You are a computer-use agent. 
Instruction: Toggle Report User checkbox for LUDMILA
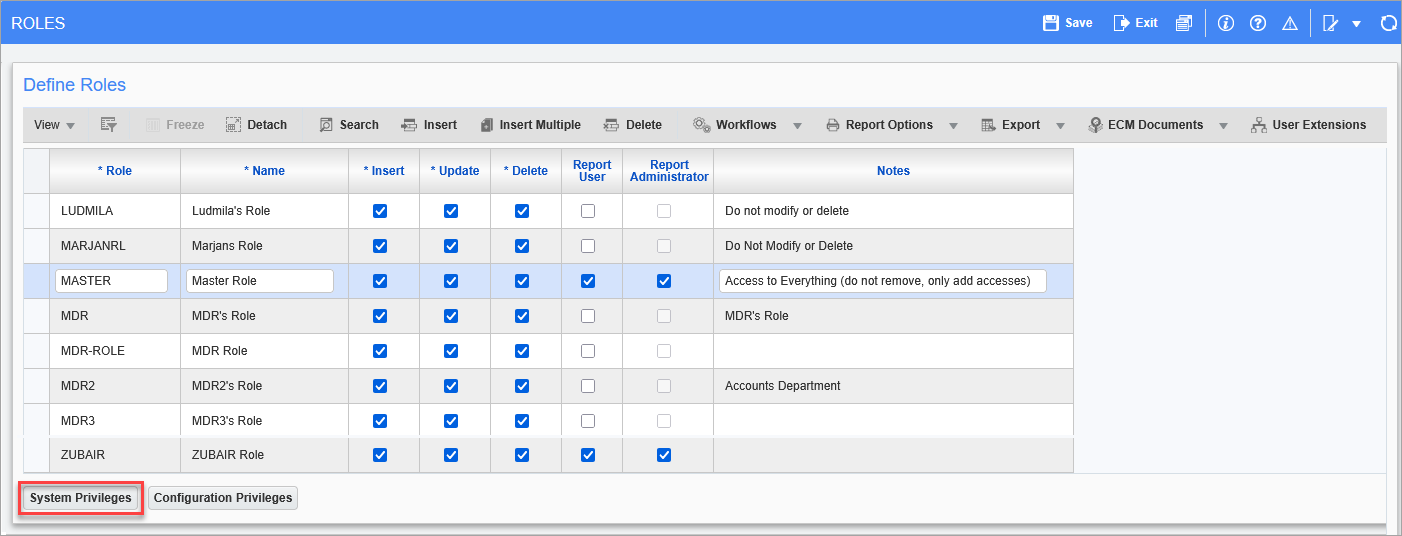click(x=588, y=211)
